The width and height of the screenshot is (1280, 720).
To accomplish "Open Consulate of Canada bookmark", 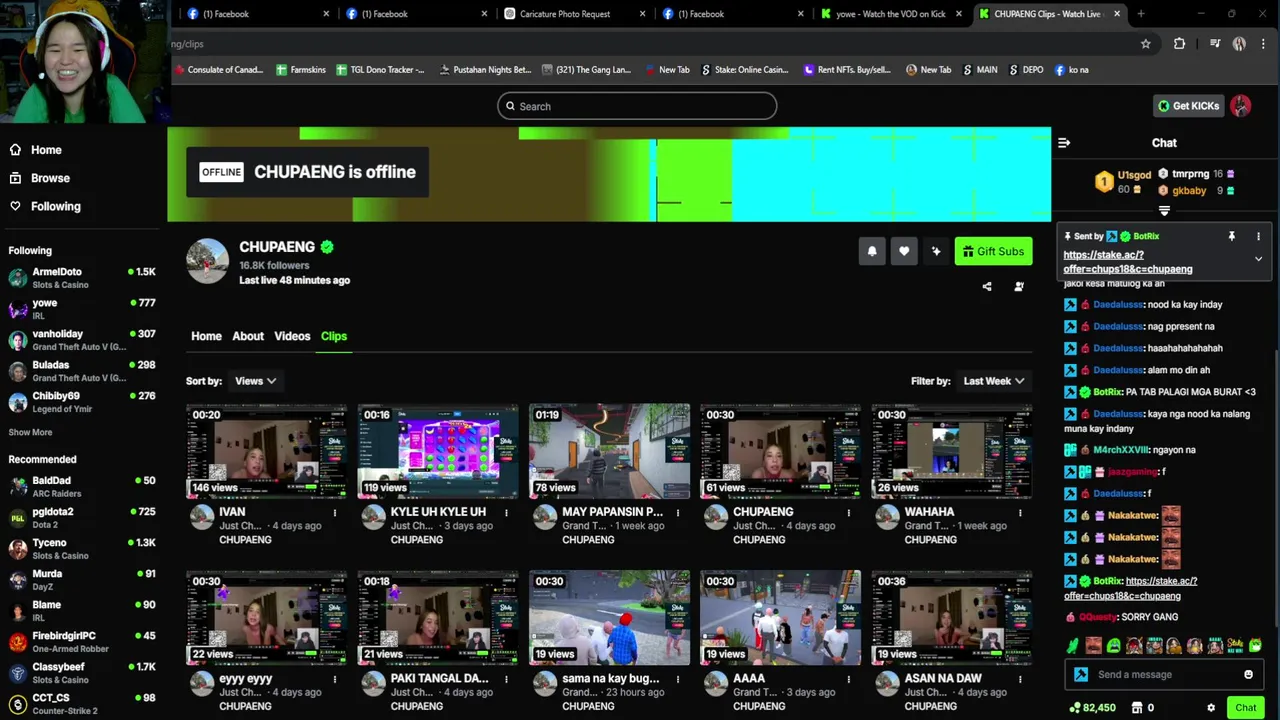I will click(x=218, y=70).
